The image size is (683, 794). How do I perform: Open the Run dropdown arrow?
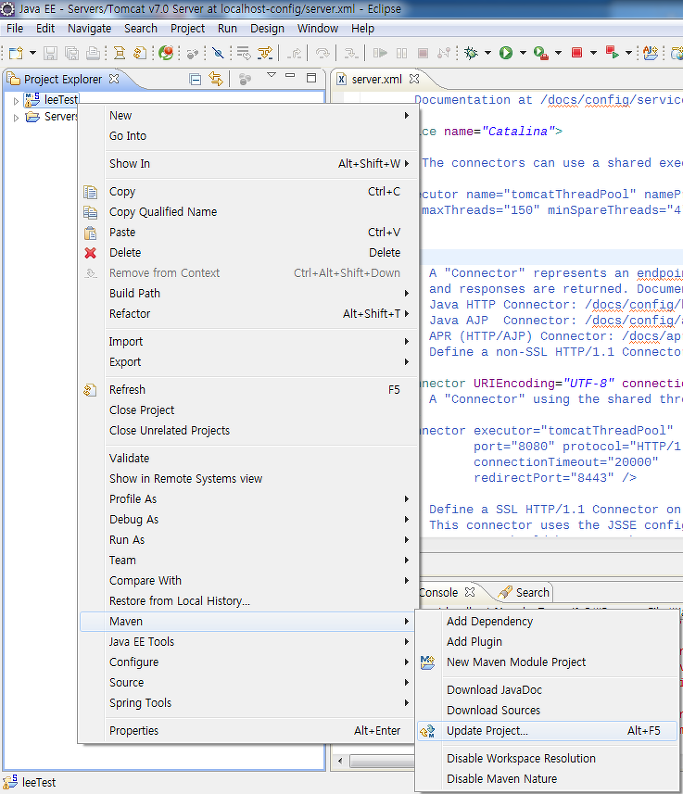523,53
